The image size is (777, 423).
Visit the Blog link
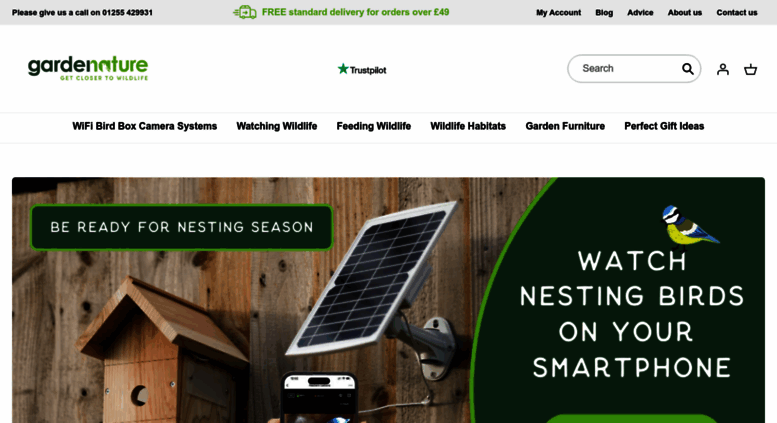click(x=604, y=12)
